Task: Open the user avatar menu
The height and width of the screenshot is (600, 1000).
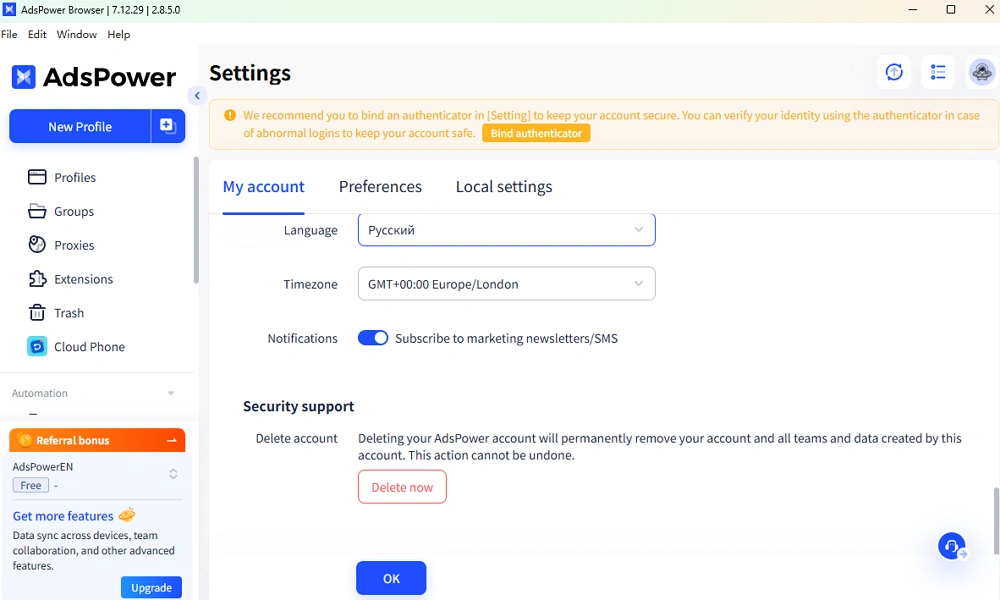Action: point(982,72)
